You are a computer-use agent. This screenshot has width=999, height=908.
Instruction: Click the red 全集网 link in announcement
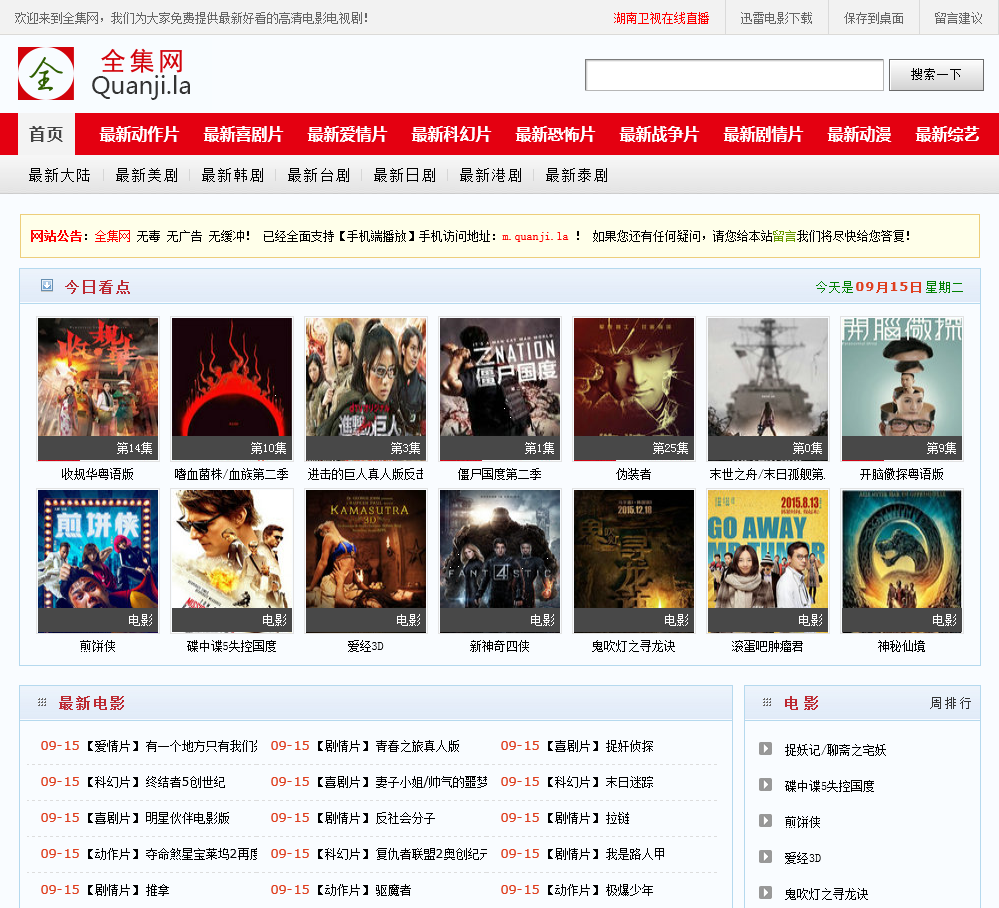[x=113, y=236]
